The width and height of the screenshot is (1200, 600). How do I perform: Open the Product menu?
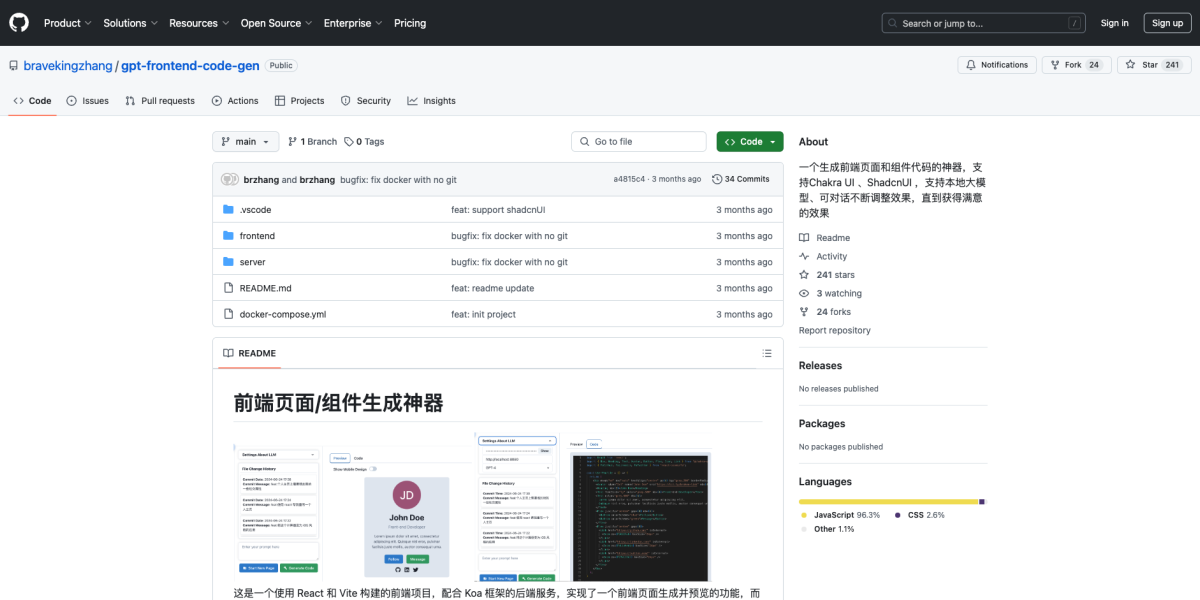point(67,22)
